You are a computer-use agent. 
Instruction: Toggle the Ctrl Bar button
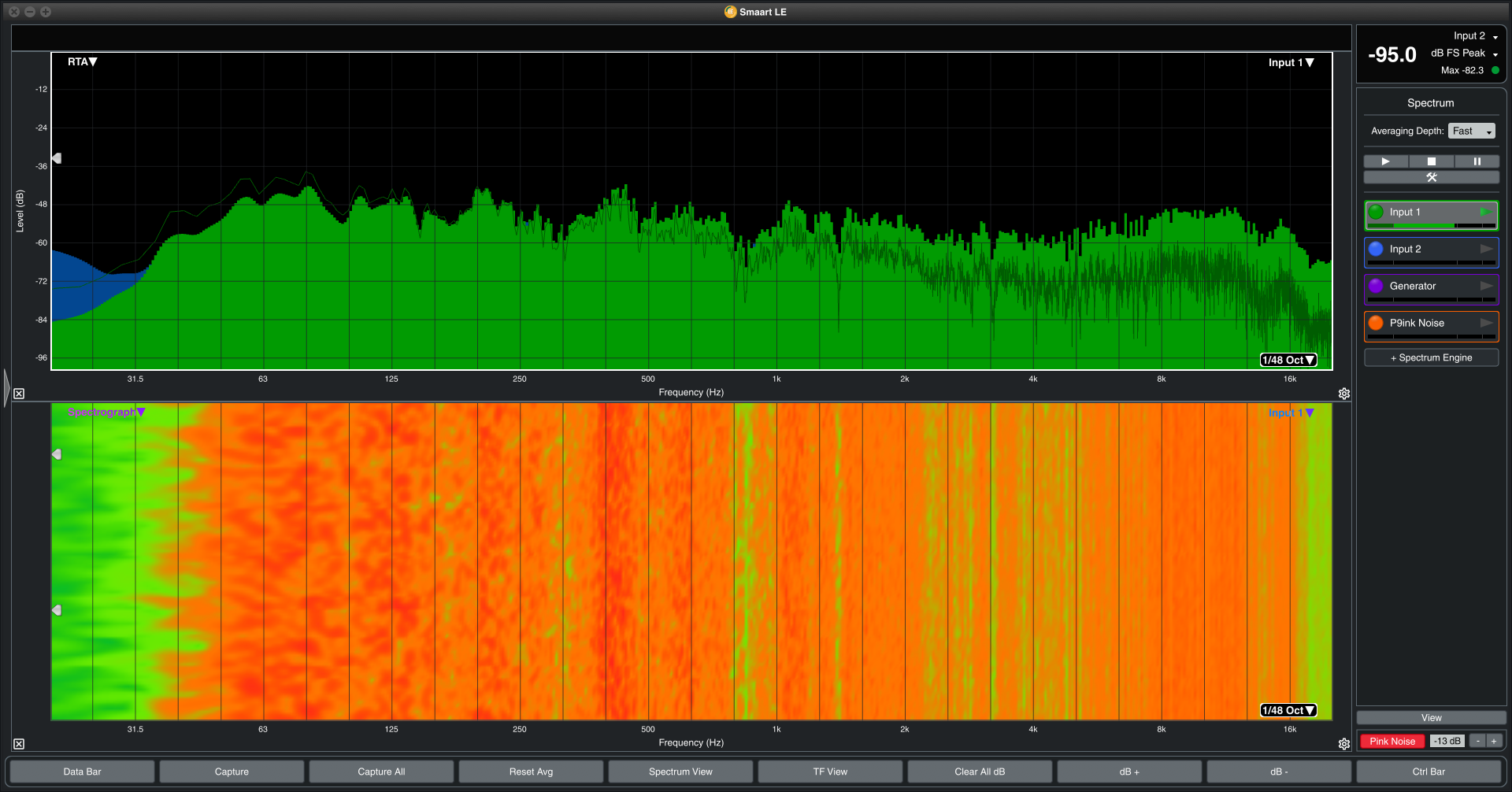1429,772
